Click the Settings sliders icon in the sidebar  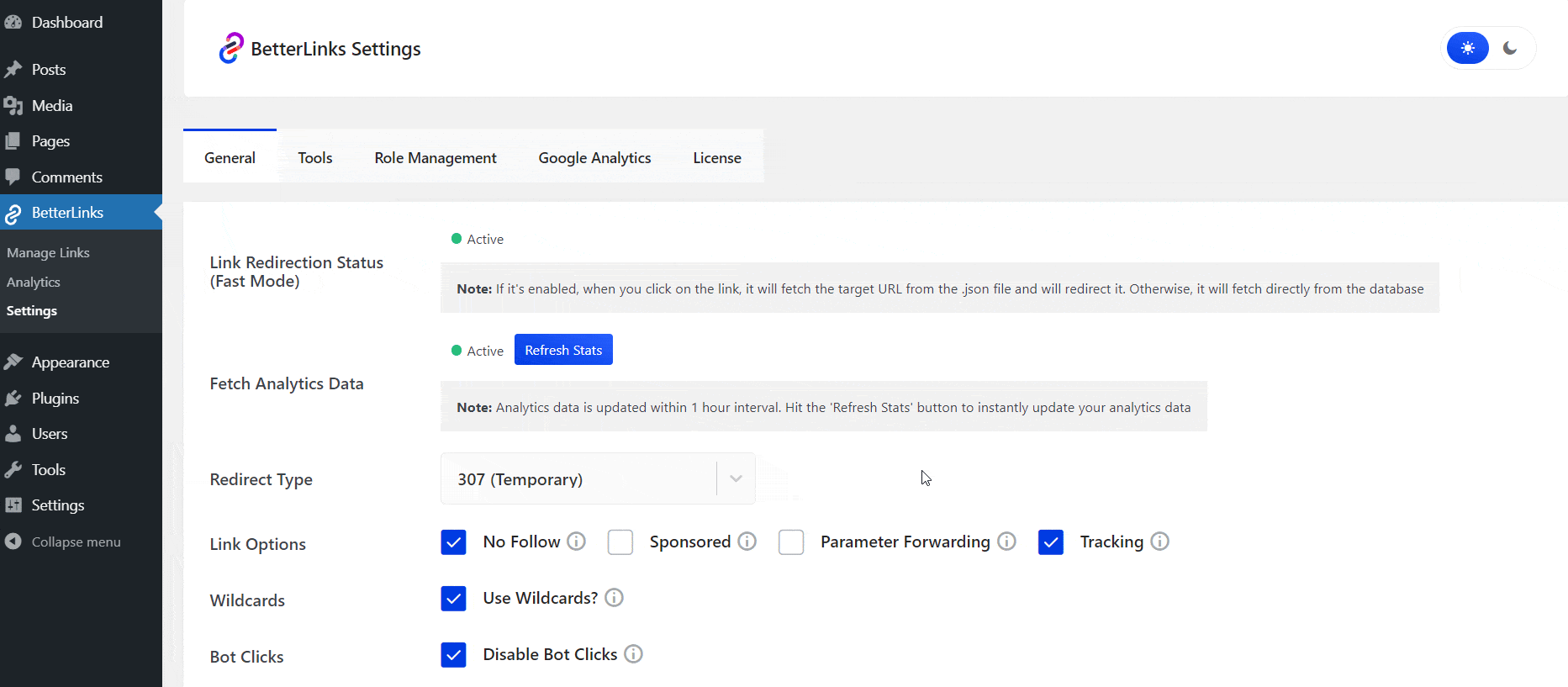(13, 505)
